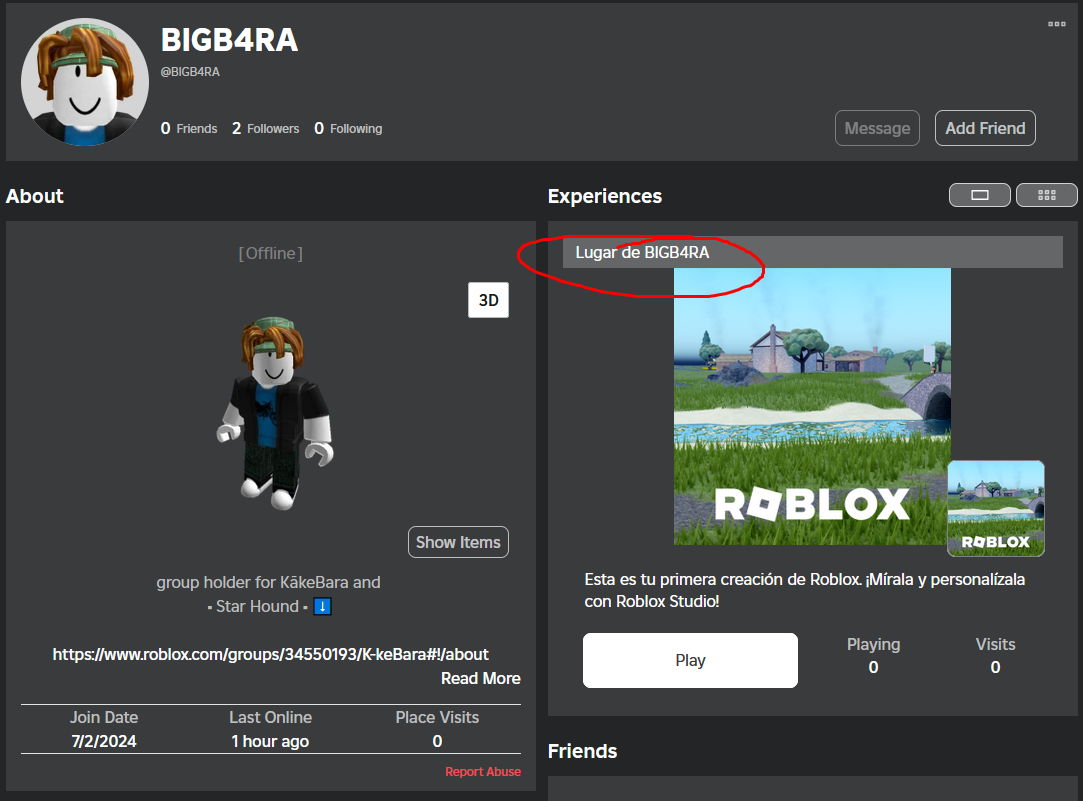The width and height of the screenshot is (1083, 801).
Task: Click the full-body avatar in About panel
Action: [275, 408]
